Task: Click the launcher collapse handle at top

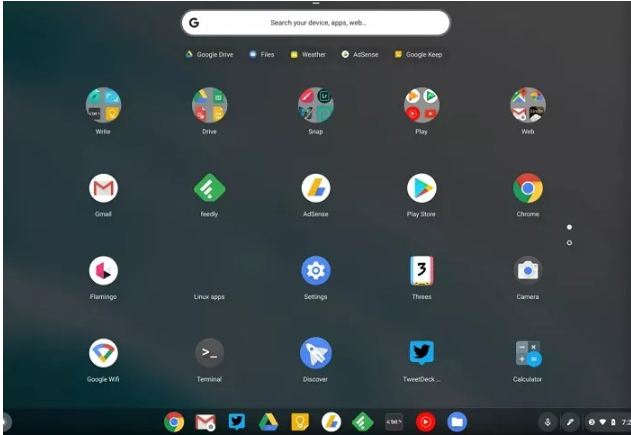Action: [316, 3]
